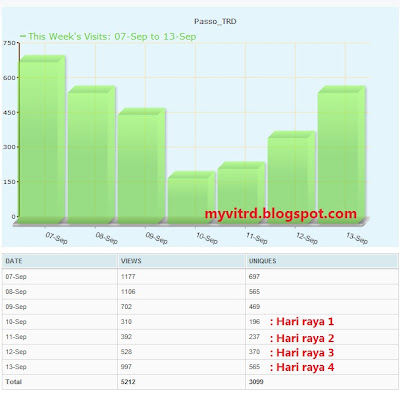Click the 13-Sep x-axis label

click(x=357, y=238)
